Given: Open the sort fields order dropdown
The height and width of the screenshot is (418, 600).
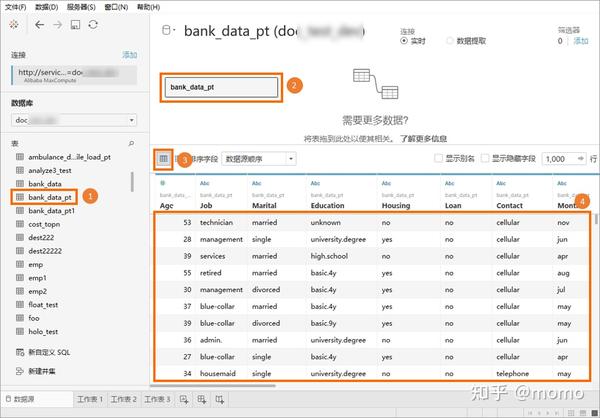Looking at the screenshot, I should (259, 158).
